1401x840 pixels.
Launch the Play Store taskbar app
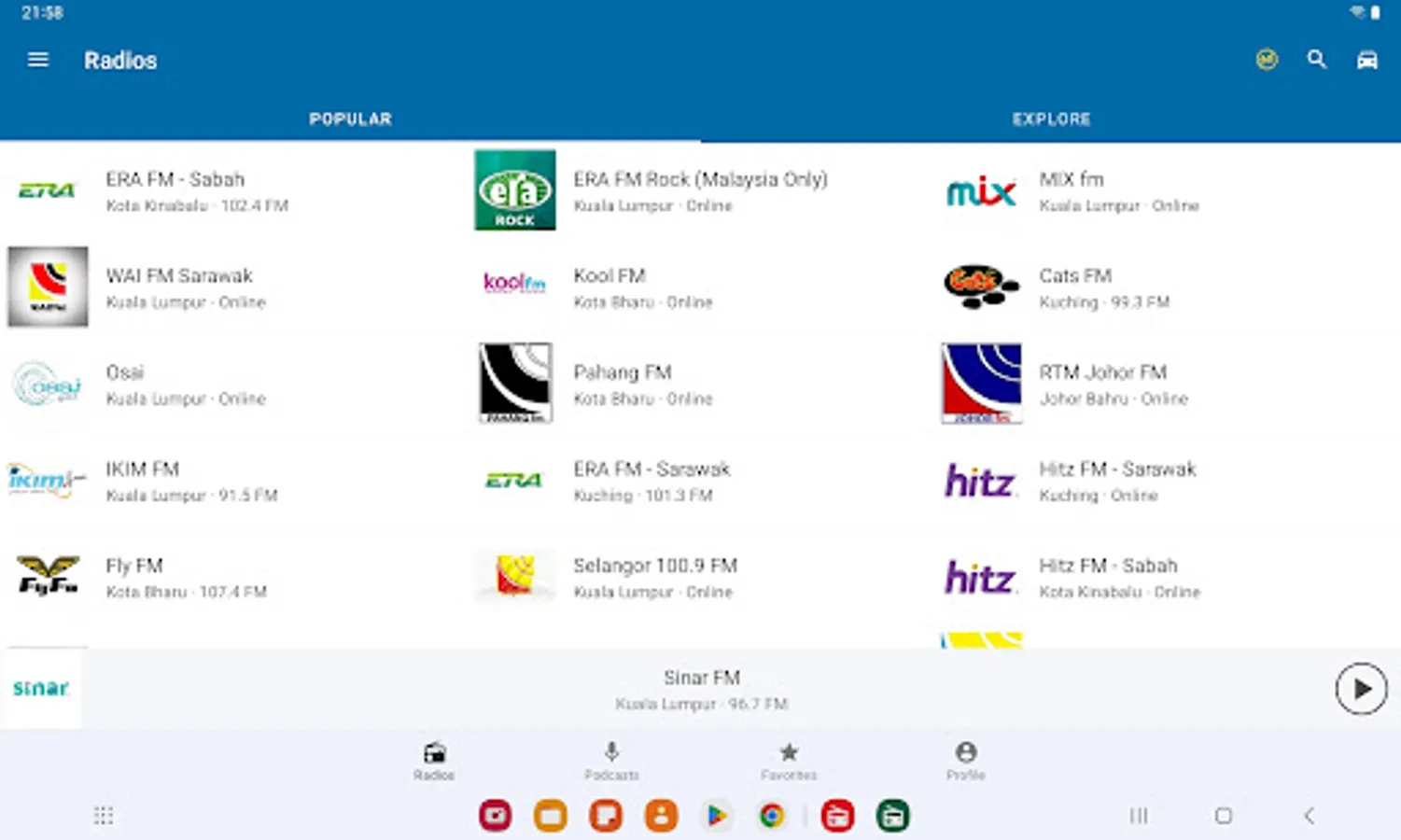point(716,816)
